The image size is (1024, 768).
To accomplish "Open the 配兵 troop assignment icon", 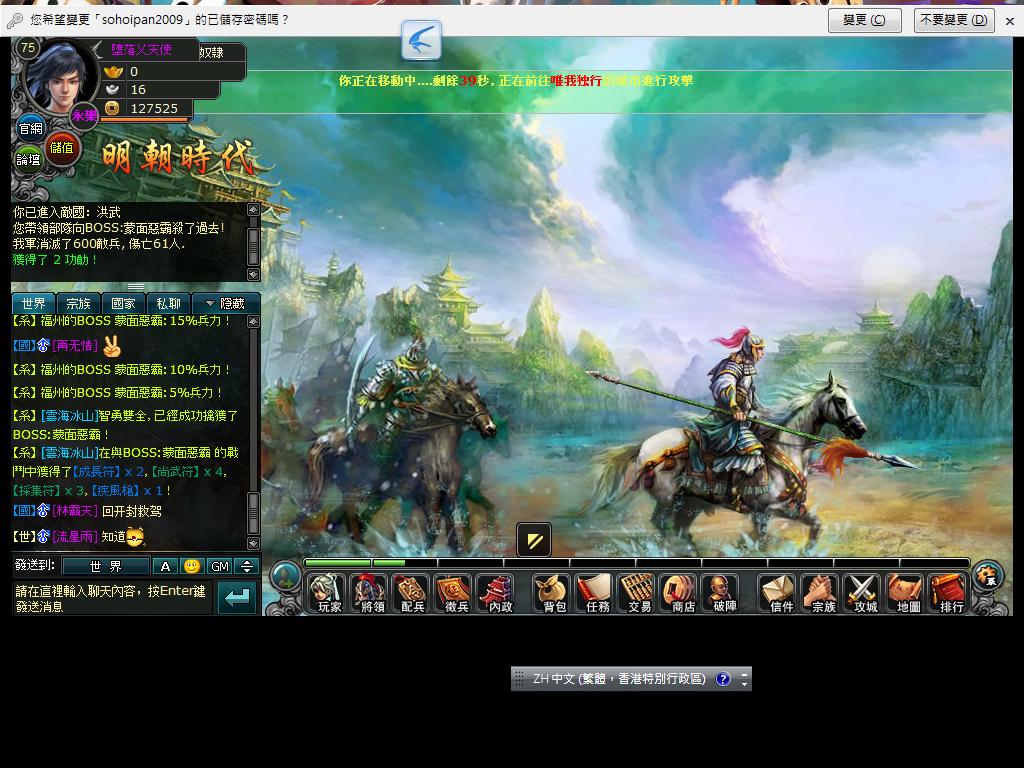I will 413,593.
